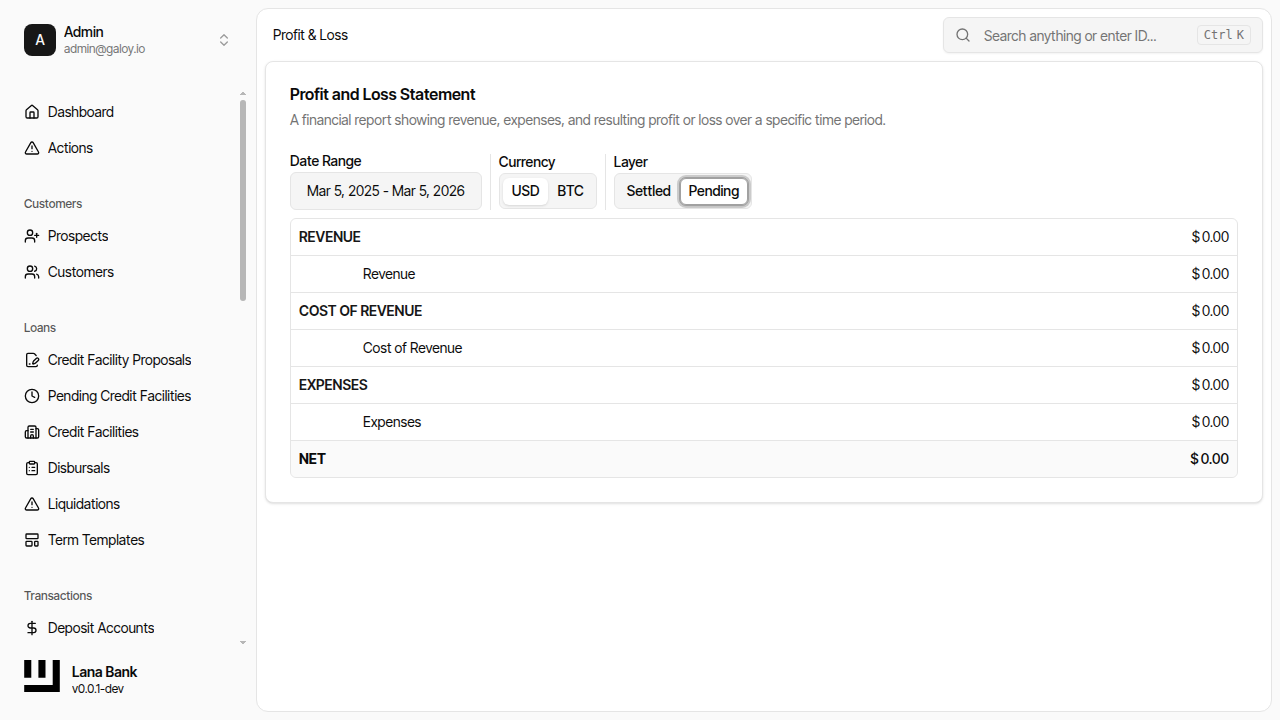Open the date range picker
Screen dimensions: 1280x720
pos(386,191)
